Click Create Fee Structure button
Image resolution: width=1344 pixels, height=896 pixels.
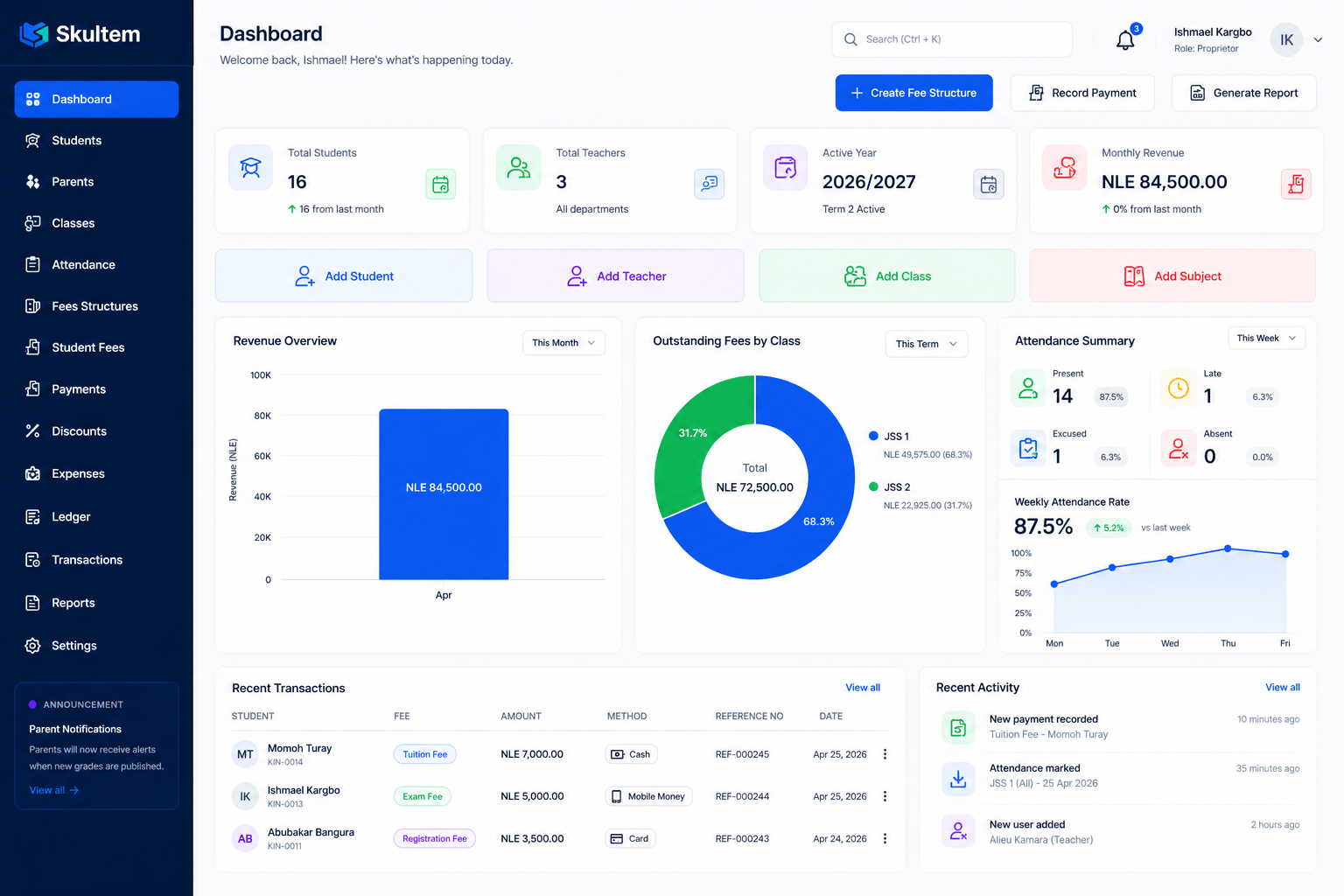click(913, 93)
